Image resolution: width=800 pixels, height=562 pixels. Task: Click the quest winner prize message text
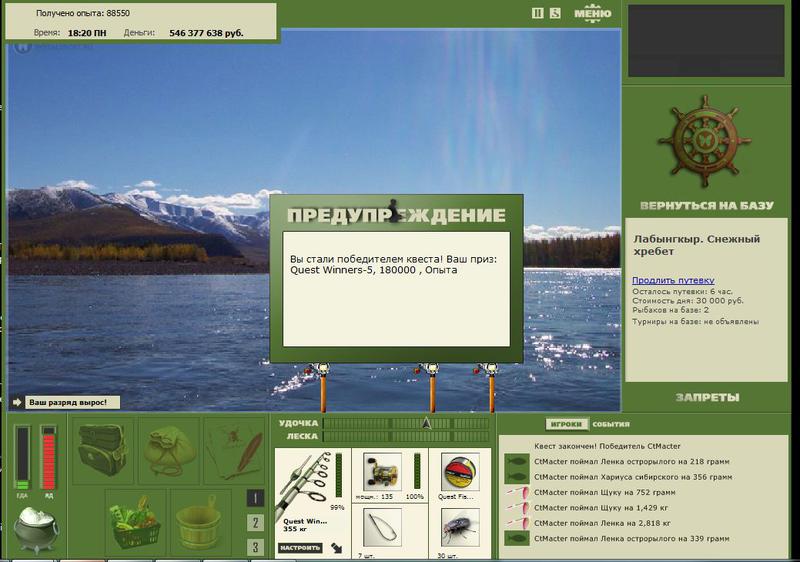393,265
